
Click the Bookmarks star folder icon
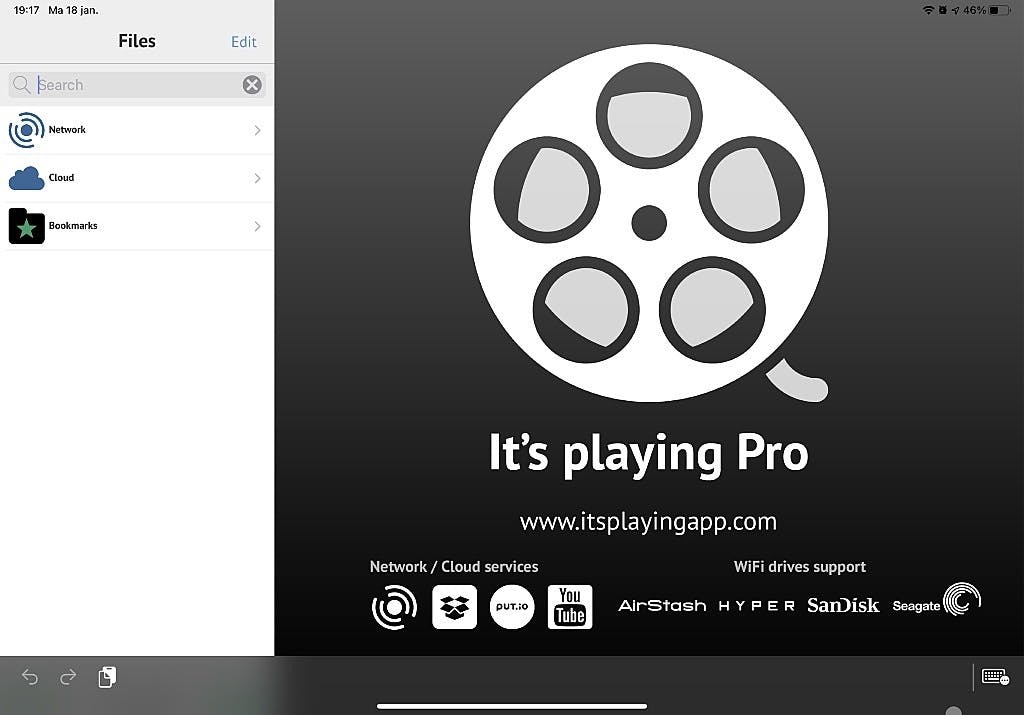tap(27, 226)
